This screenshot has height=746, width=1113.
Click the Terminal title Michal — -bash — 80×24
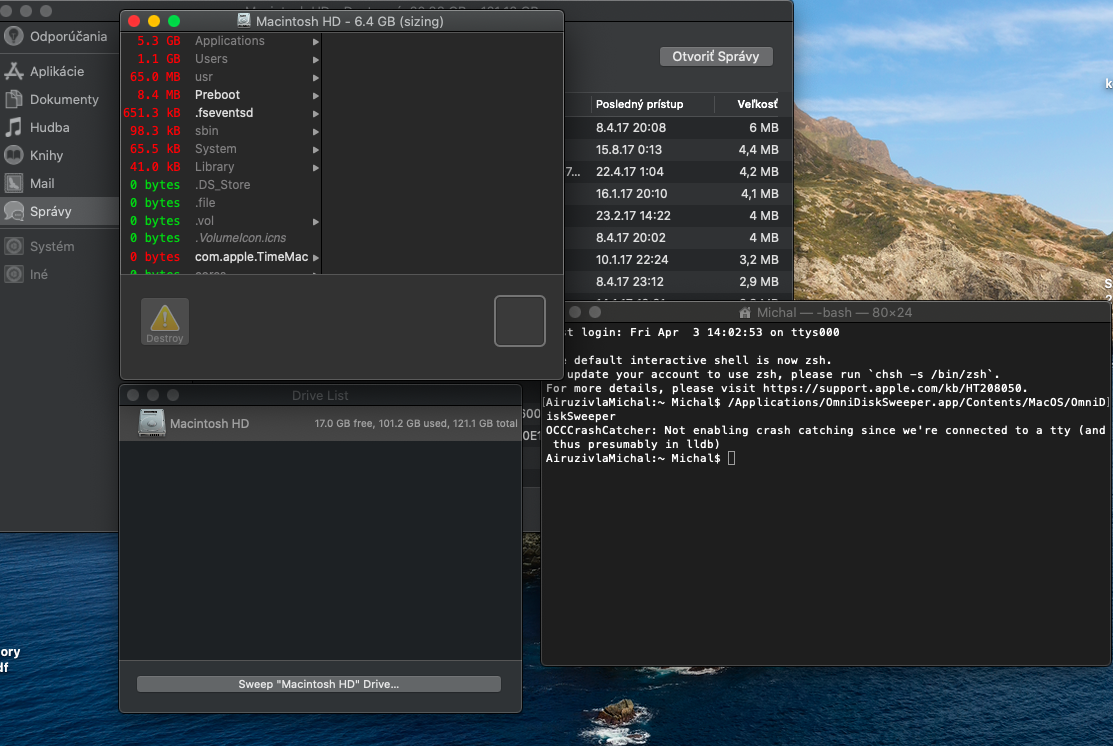(x=834, y=312)
